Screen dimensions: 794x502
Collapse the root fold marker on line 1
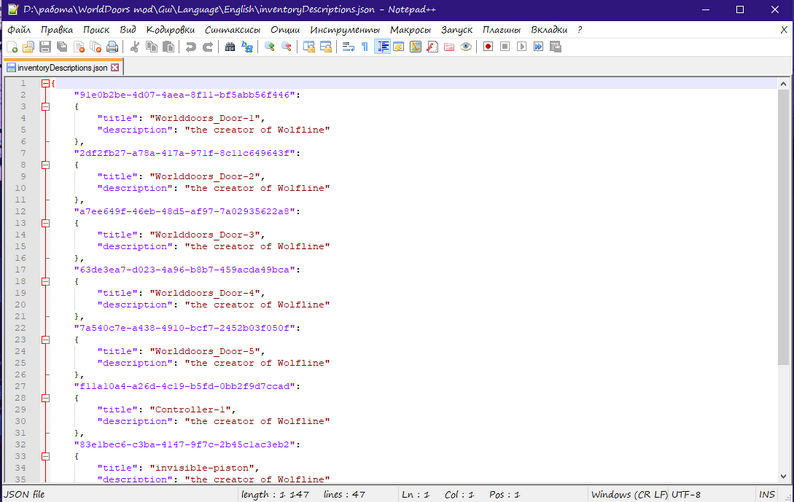46,83
